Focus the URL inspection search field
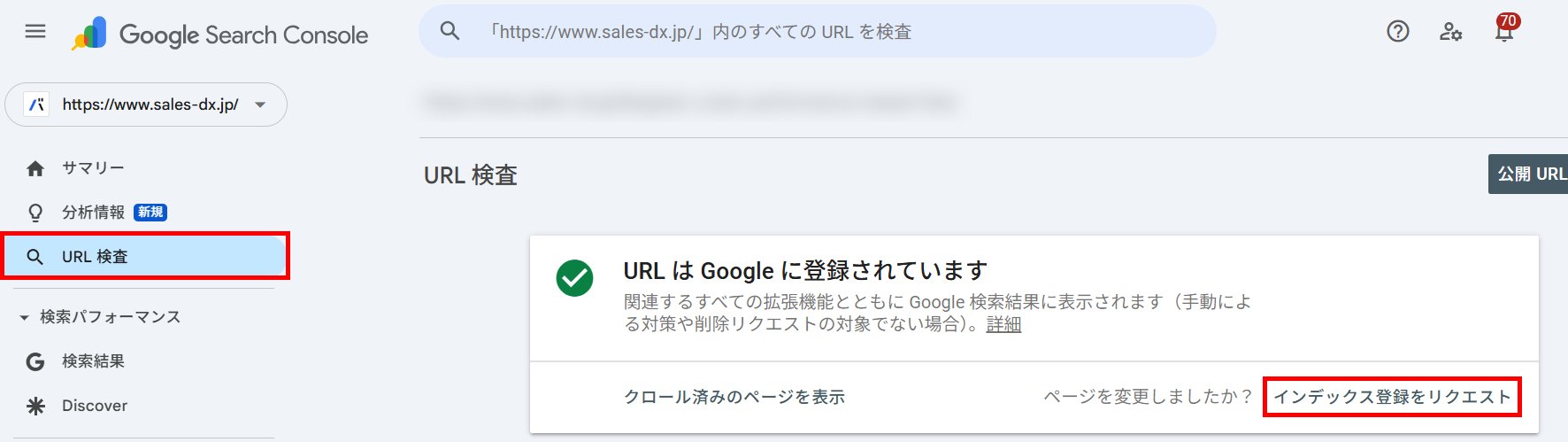 [x=818, y=31]
